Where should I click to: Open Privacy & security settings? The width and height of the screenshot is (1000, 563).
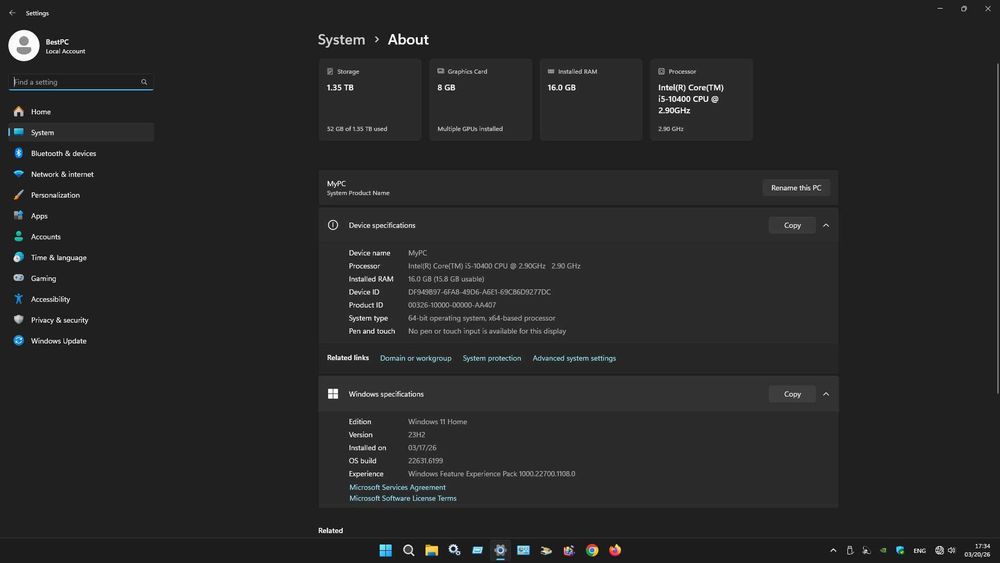click(x=81, y=320)
